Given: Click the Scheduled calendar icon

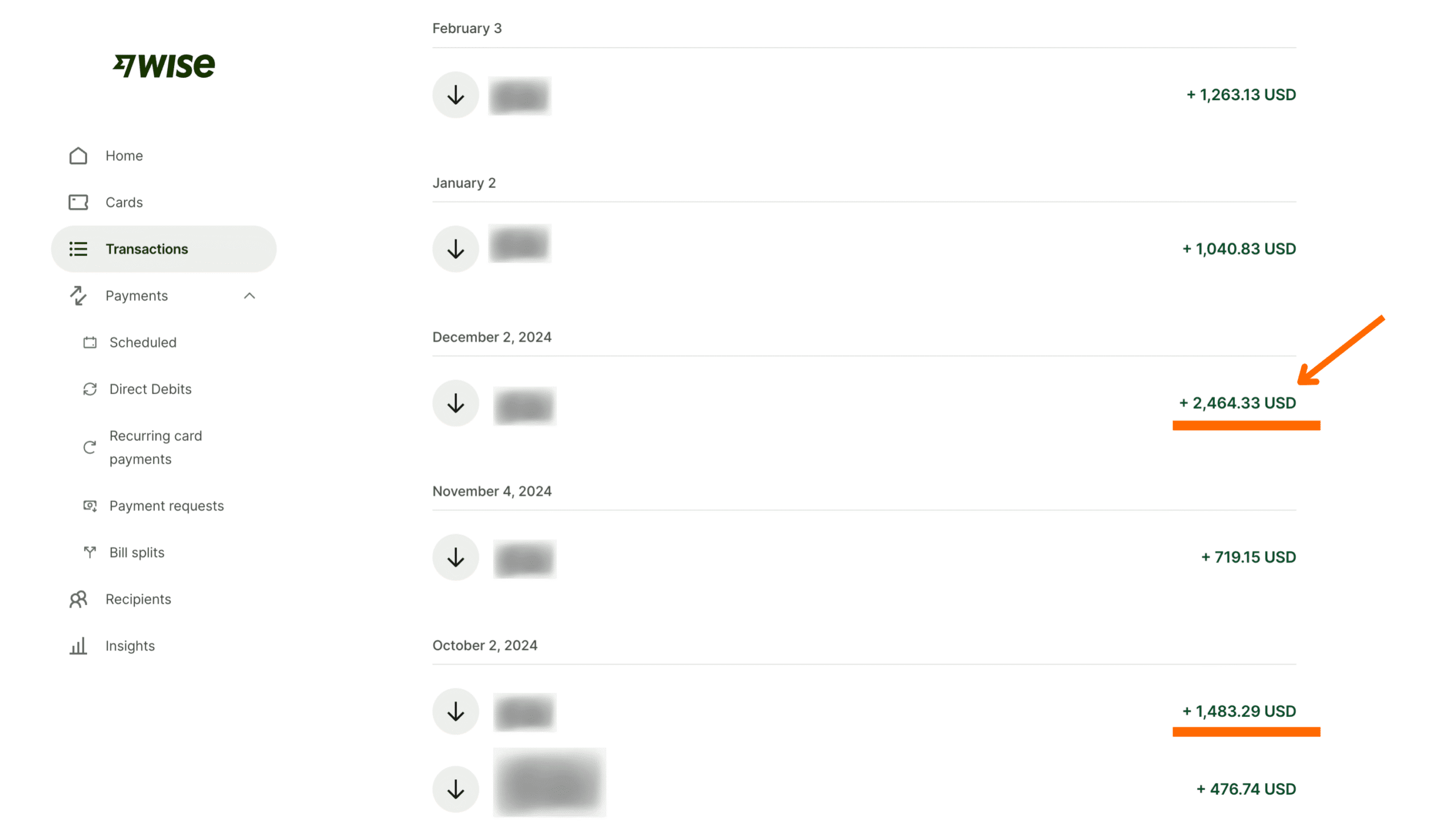Looking at the screenshot, I should [x=90, y=342].
